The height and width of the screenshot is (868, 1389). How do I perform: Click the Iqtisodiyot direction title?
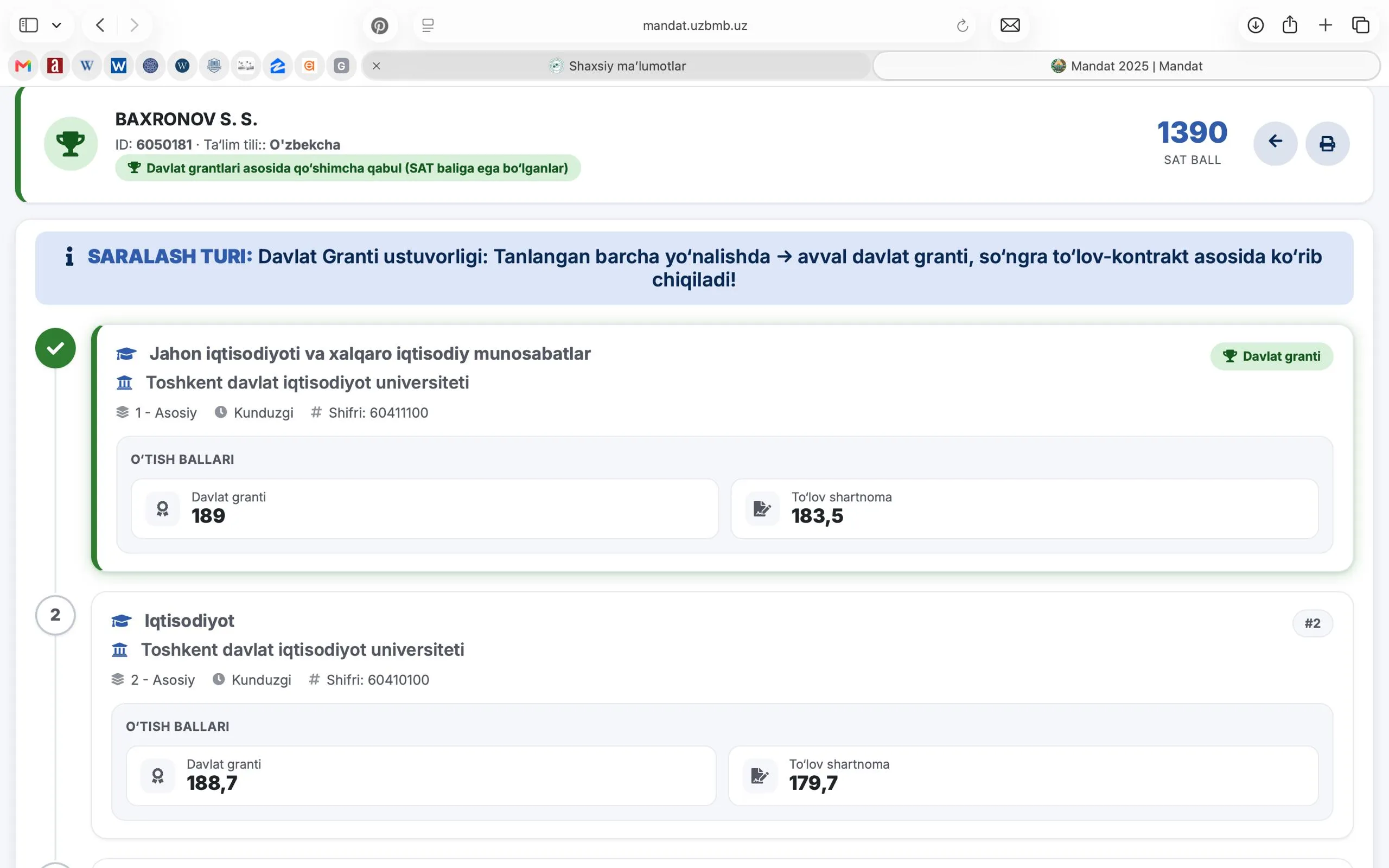(189, 621)
